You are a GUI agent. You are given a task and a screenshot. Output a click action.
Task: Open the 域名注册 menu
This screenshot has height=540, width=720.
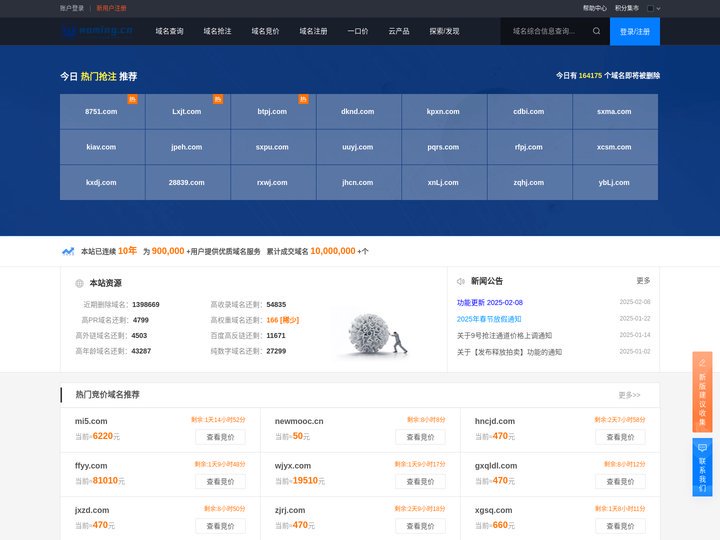pos(313,31)
